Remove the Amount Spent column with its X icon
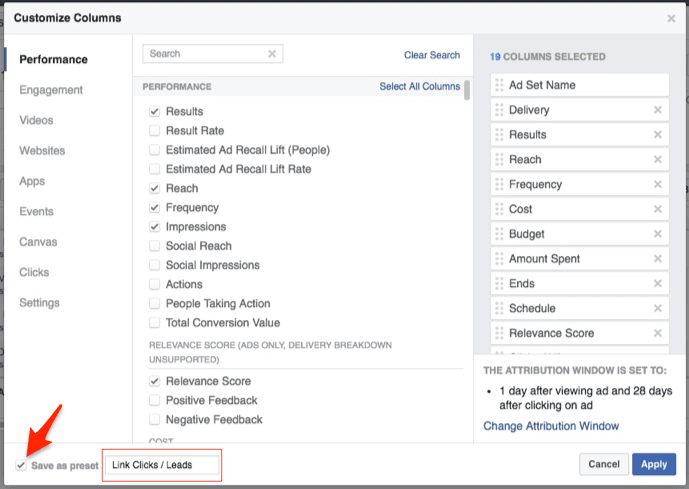689x489 pixels. 657,259
